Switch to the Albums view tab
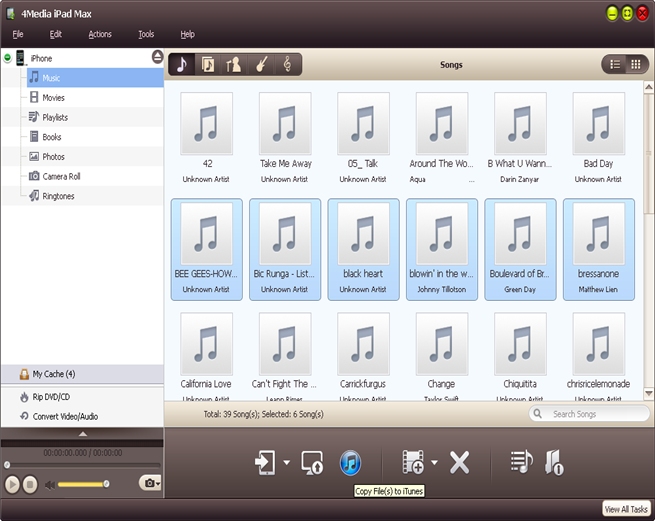 pyautogui.click(x=208, y=65)
